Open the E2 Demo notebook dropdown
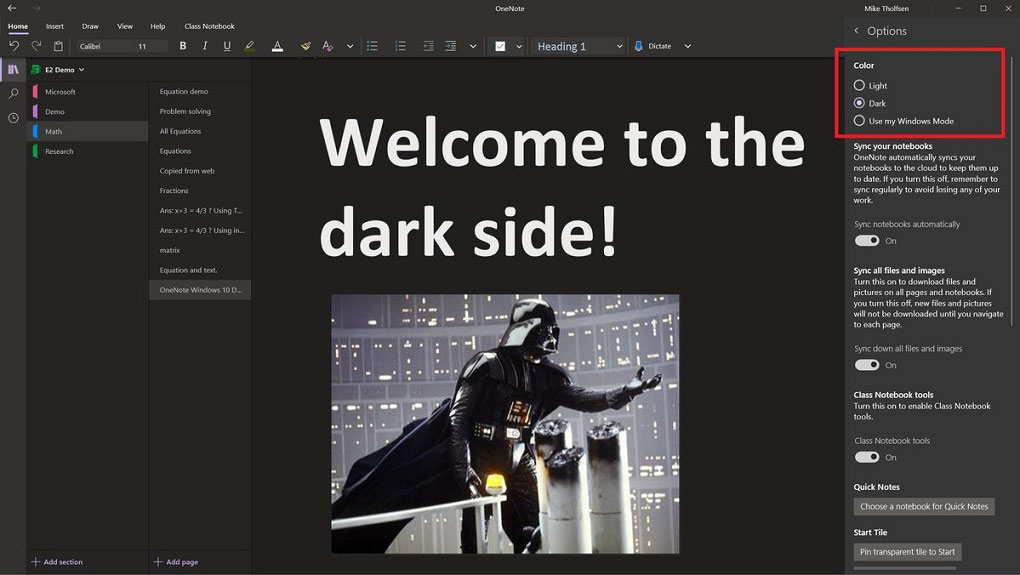This screenshot has height=575, width=1020. click(81, 70)
